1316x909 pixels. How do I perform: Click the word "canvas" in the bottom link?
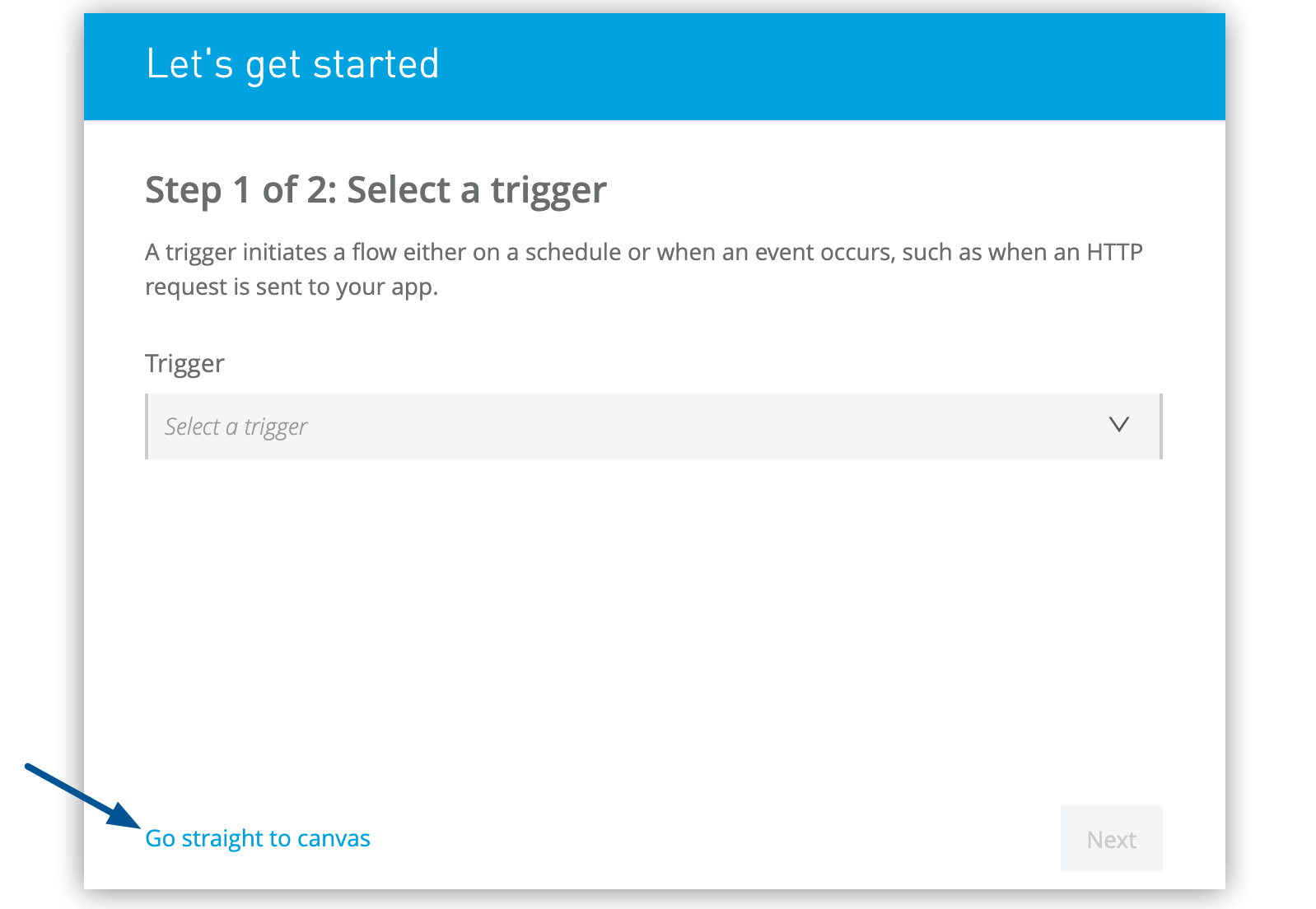click(x=334, y=838)
